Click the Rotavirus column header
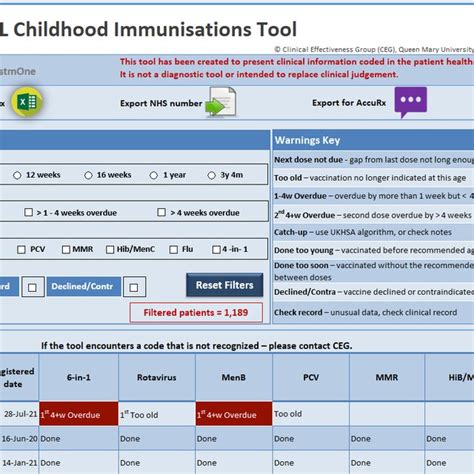The image size is (474, 474). click(157, 377)
